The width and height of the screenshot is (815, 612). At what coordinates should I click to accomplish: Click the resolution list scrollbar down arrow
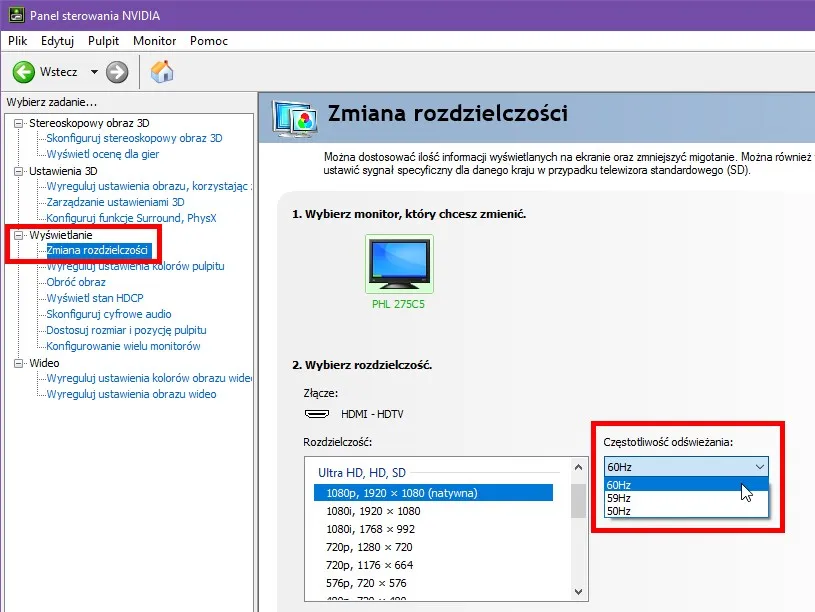point(579,590)
